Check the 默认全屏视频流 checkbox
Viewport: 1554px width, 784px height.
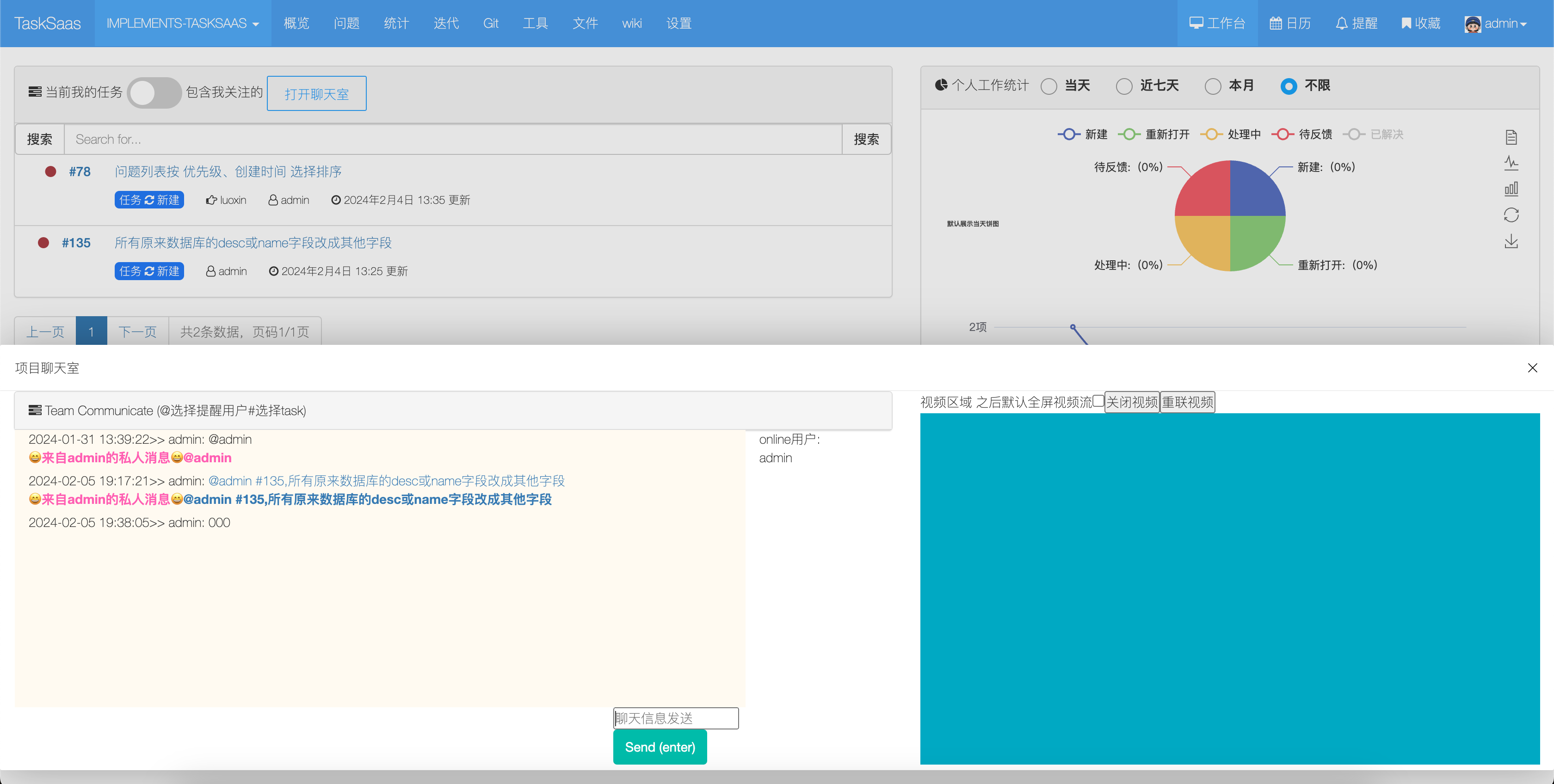[1098, 401]
